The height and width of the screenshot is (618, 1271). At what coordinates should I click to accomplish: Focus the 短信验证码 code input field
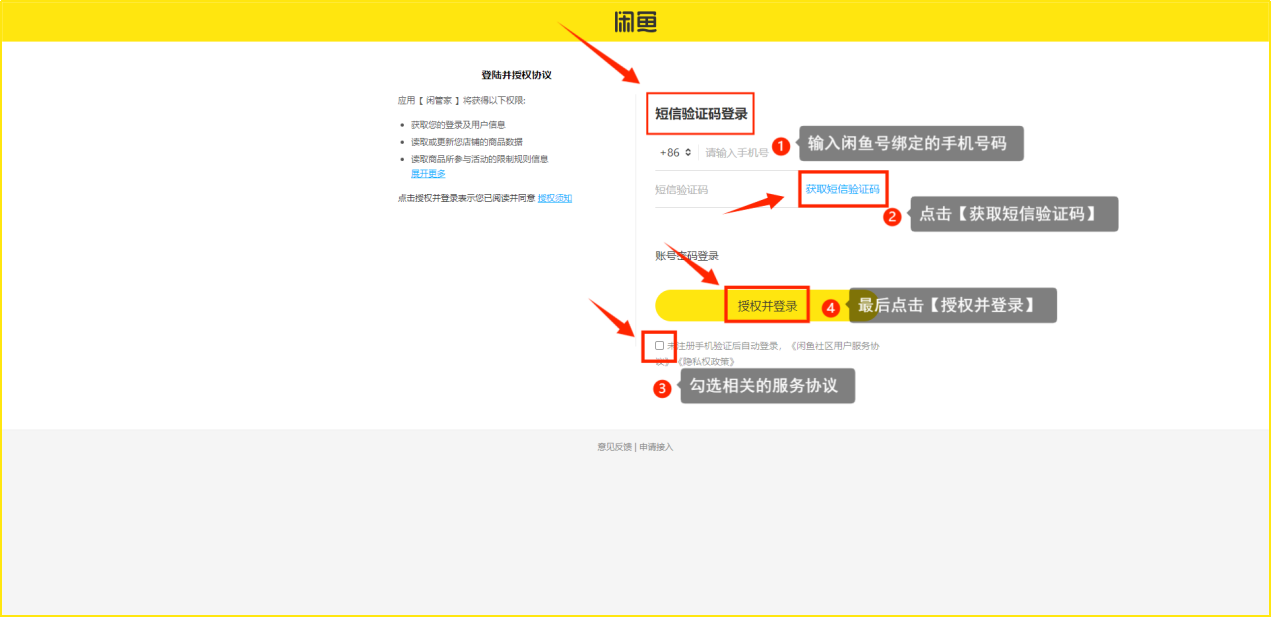click(720, 189)
